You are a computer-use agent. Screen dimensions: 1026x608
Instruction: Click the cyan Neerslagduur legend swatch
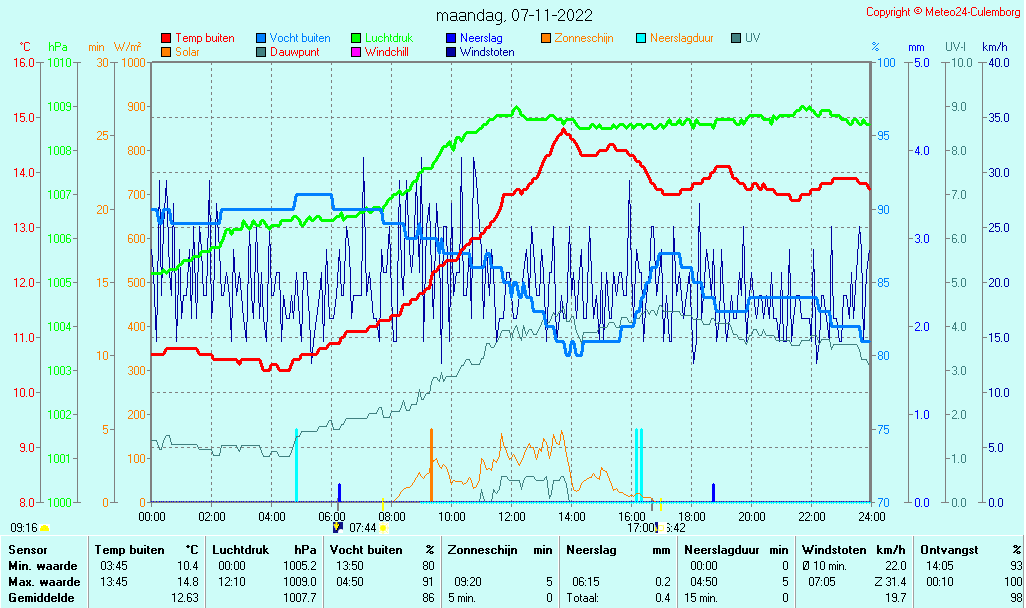[641, 39]
